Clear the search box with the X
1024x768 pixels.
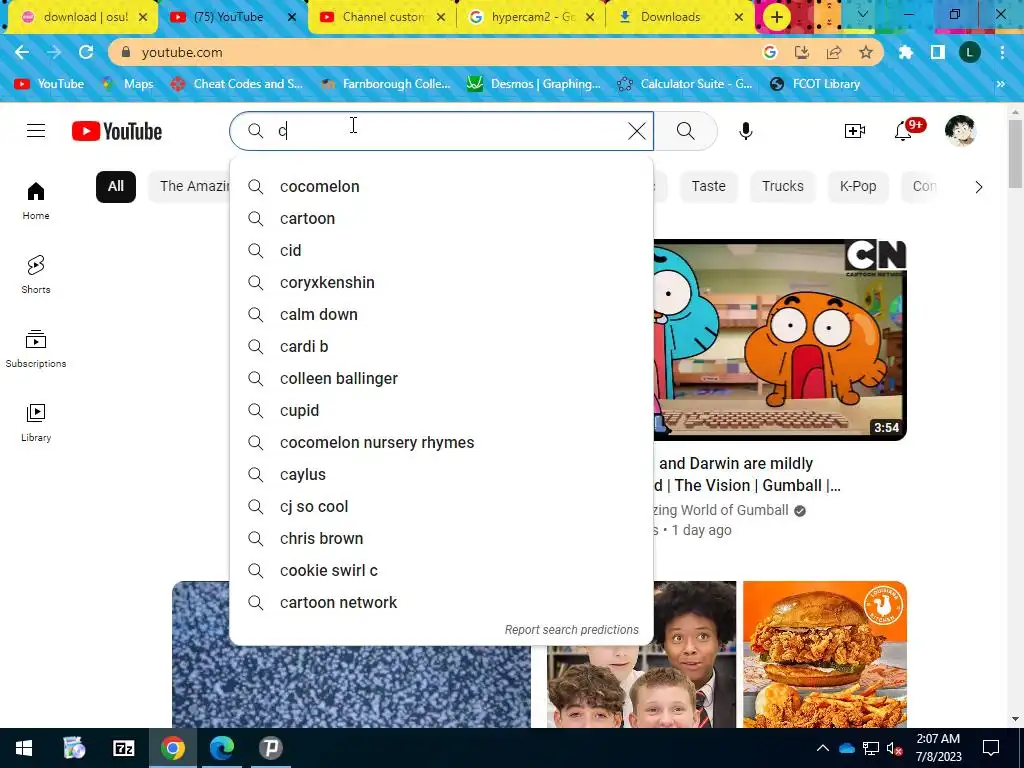point(637,131)
